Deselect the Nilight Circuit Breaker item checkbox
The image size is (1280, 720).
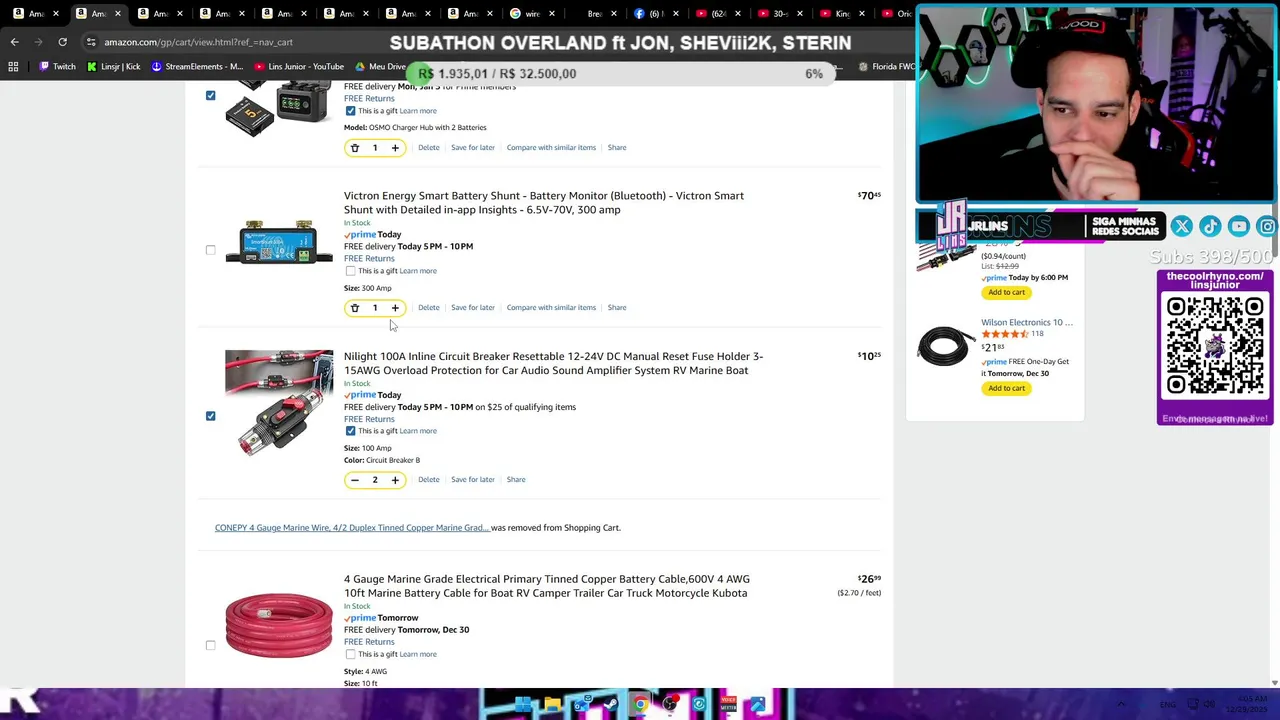point(210,416)
